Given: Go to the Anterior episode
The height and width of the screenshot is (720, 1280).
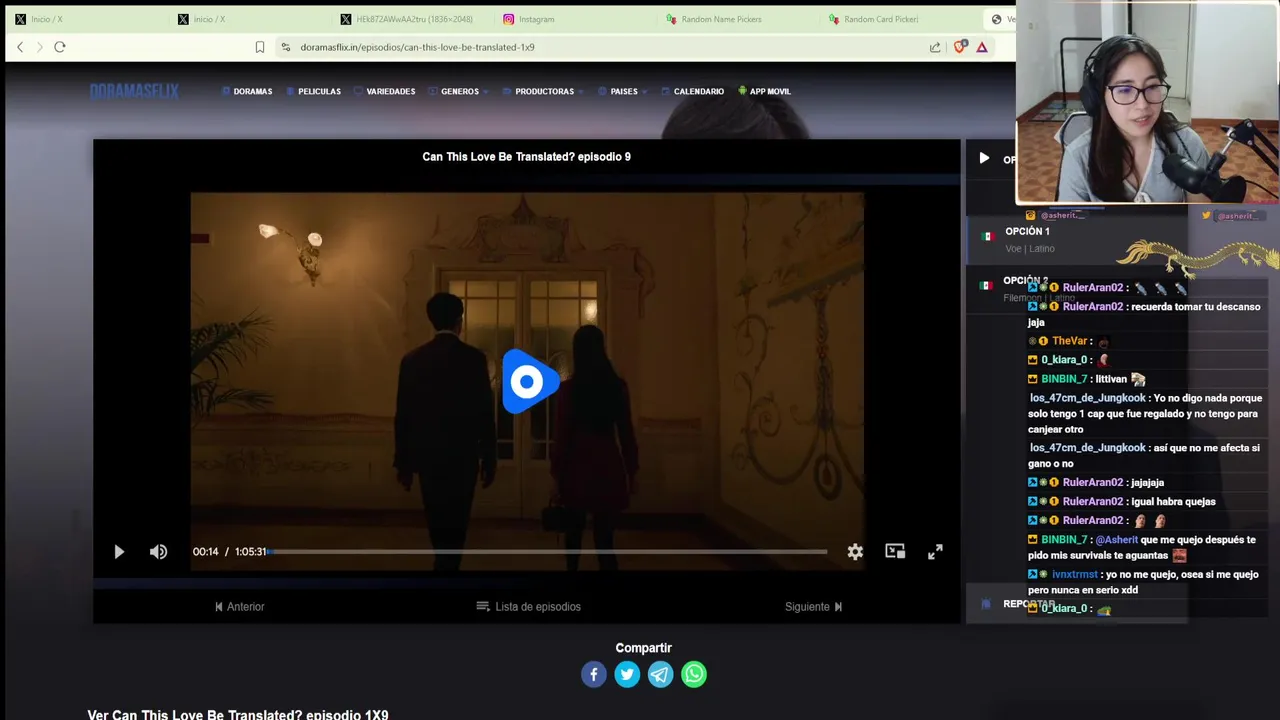Looking at the screenshot, I should 239,606.
